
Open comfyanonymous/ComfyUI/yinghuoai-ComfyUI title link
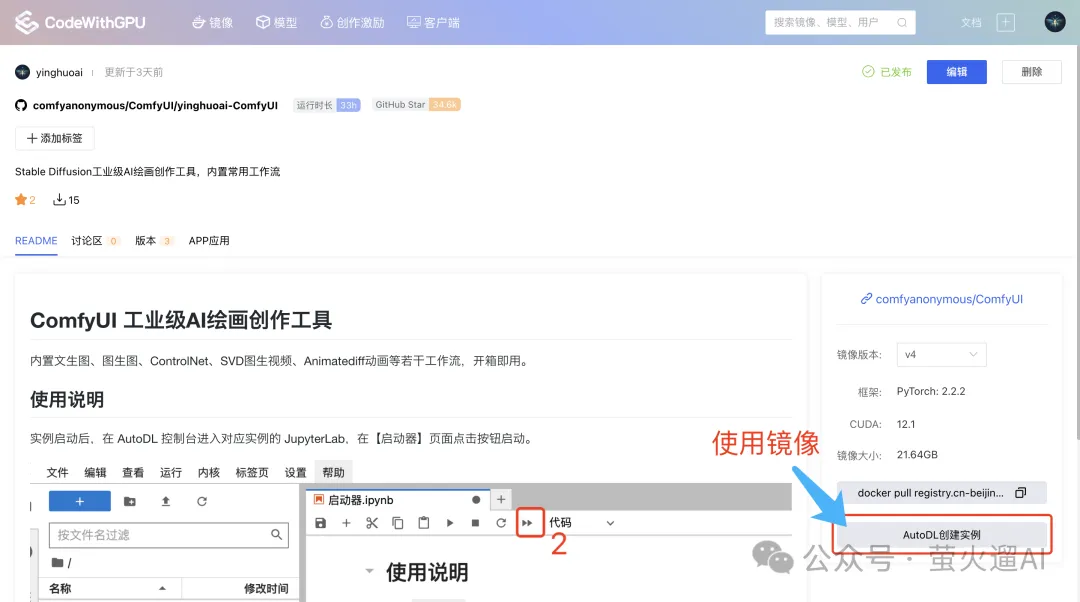pyautogui.click(x=155, y=105)
